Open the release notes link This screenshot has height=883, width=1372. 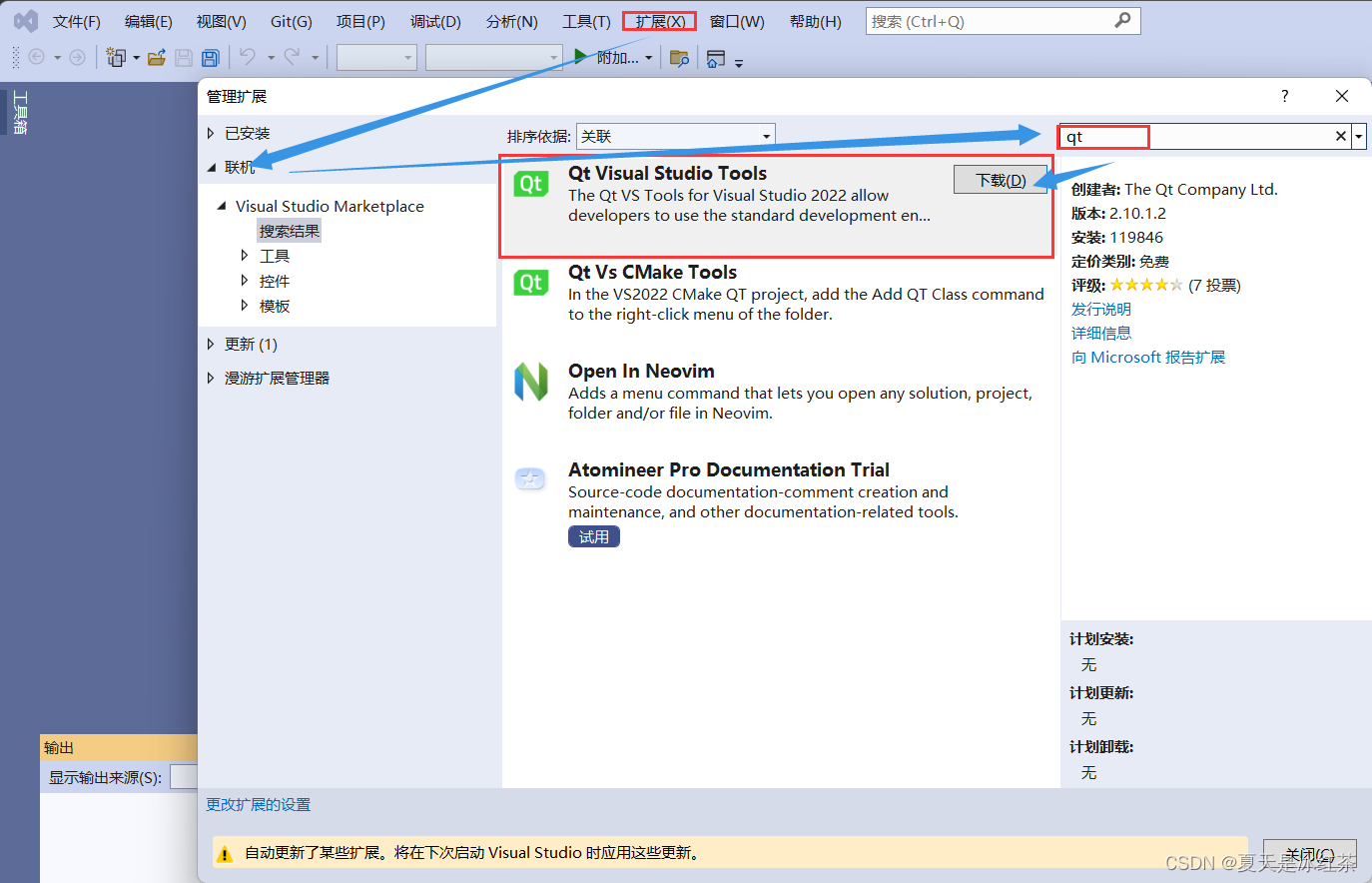tap(1101, 309)
